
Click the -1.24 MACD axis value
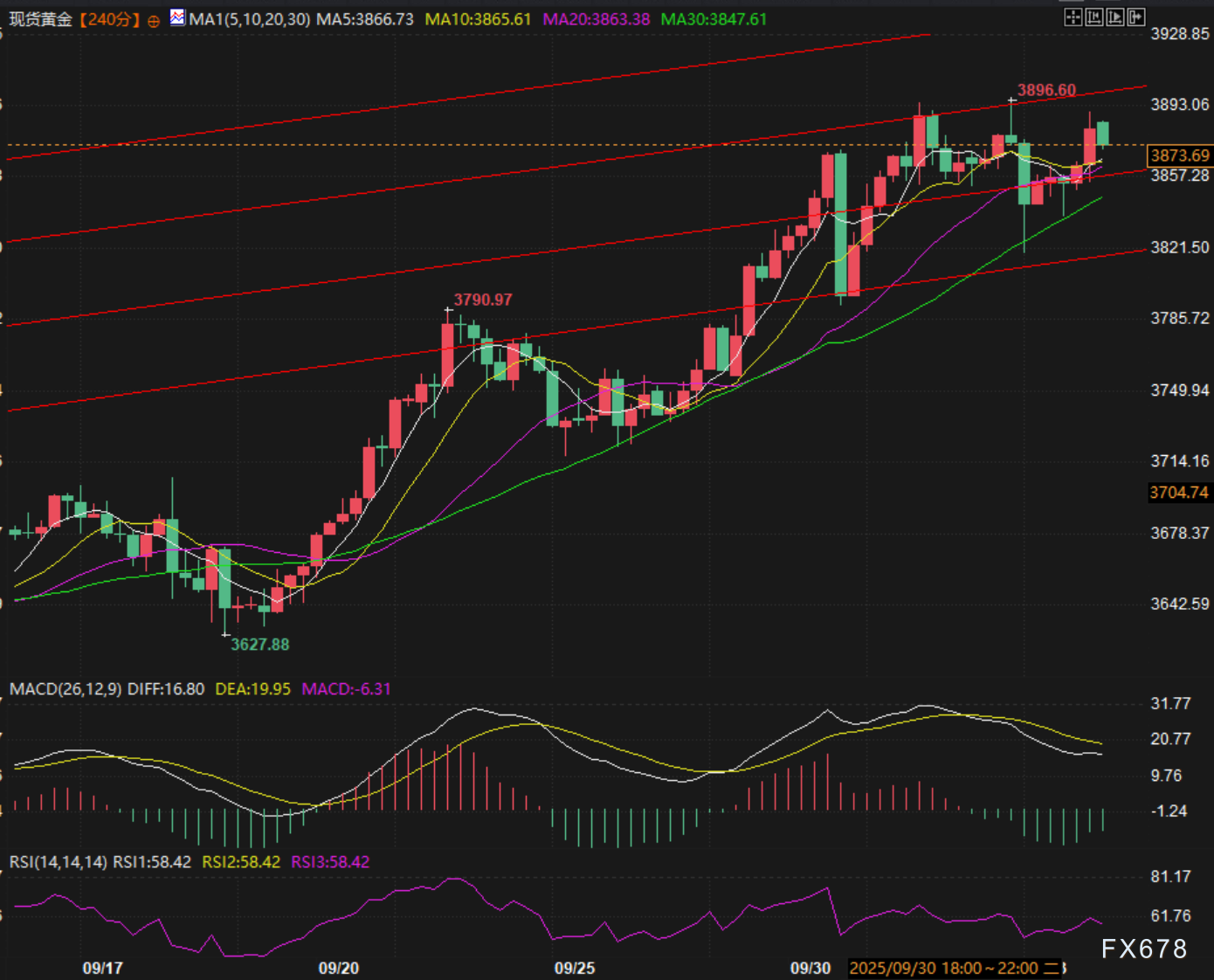click(x=1169, y=811)
